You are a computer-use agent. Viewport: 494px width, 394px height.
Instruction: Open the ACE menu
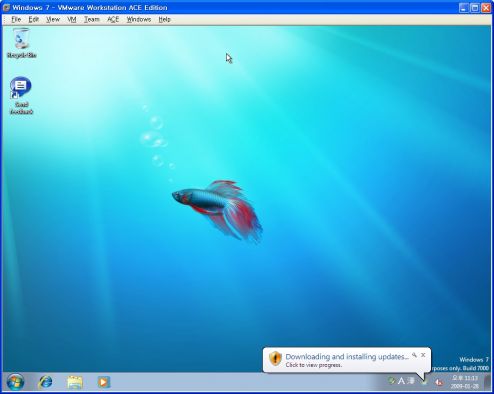click(x=113, y=19)
